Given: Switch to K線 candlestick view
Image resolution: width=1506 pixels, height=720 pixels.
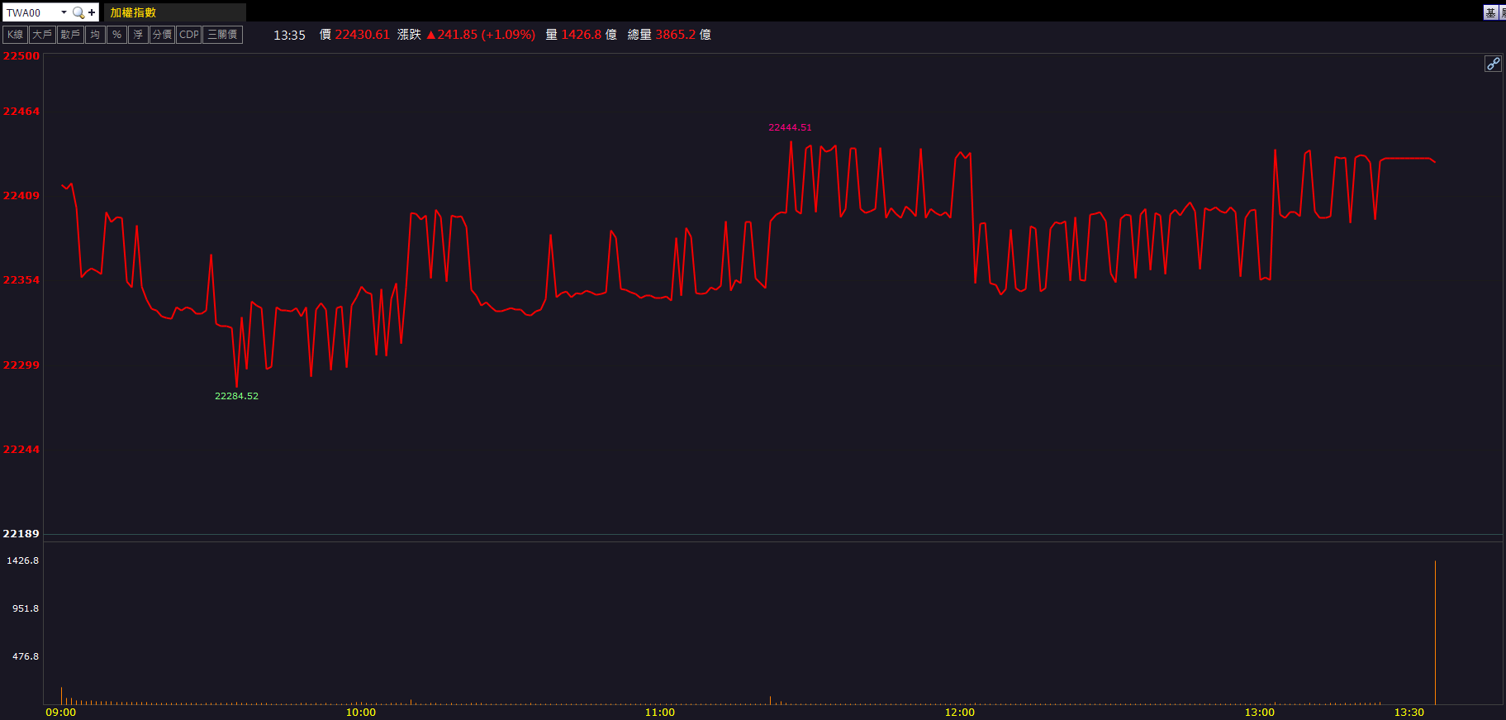Looking at the screenshot, I should (x=15, y=34).
